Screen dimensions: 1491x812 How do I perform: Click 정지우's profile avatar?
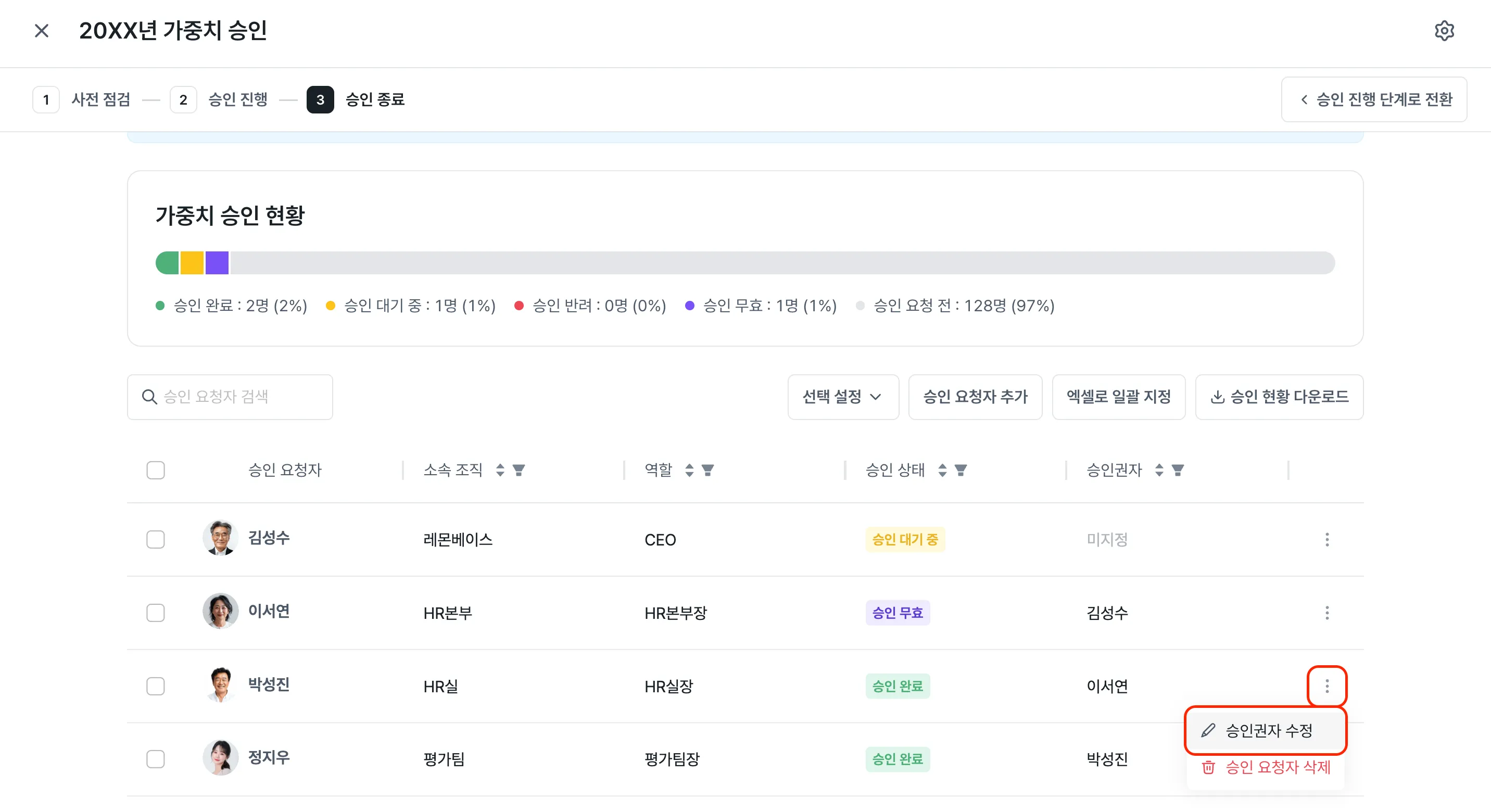point(221,757)
